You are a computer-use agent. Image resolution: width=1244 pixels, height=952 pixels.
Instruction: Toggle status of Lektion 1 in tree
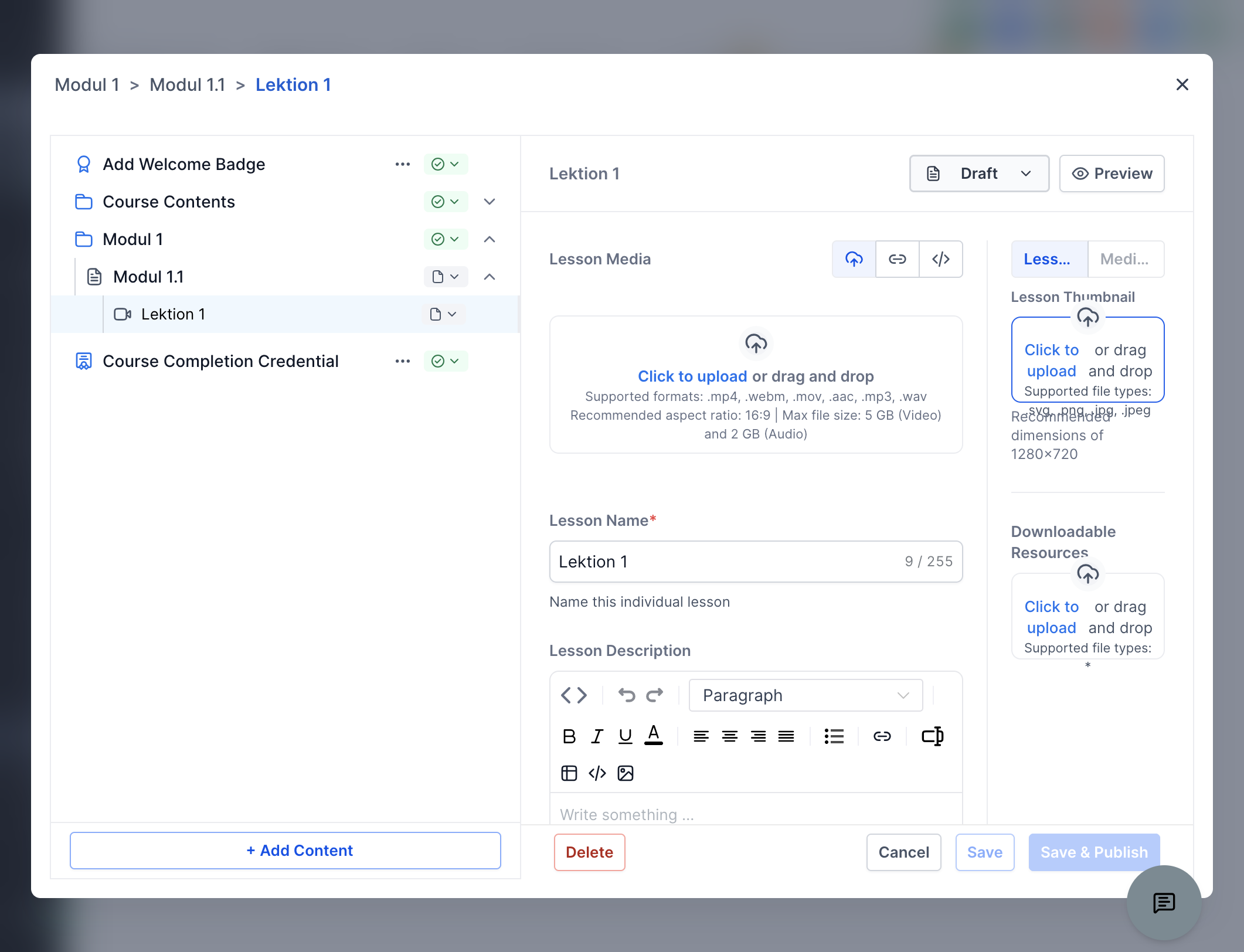(443, 314)
